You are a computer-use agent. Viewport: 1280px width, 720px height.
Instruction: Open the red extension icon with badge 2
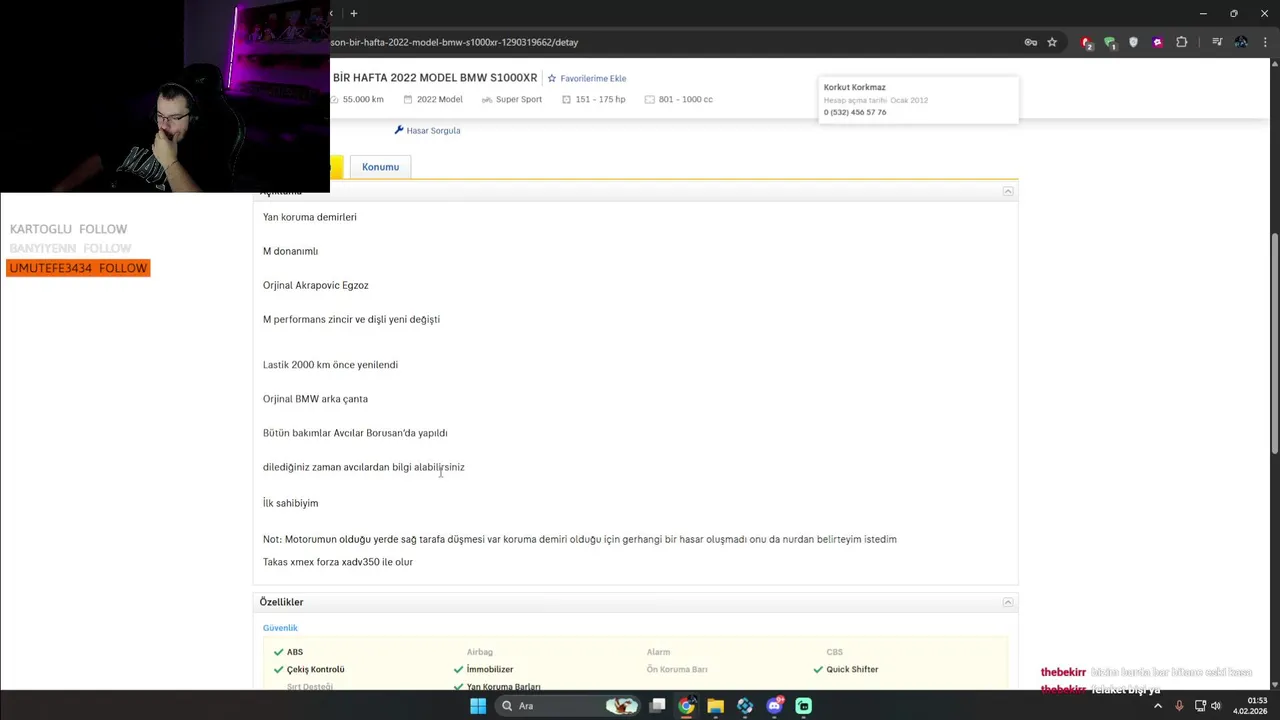tap(1087, 42)
